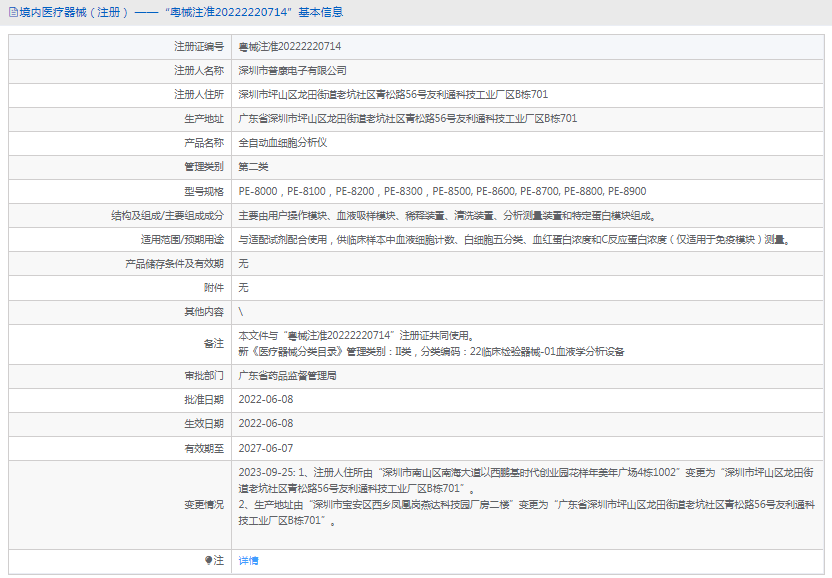Image resolution: width=832 pixels, height=578 pixels.
Task: Click the bulb icon beside 注 label
Action: [x=208, y=560]
